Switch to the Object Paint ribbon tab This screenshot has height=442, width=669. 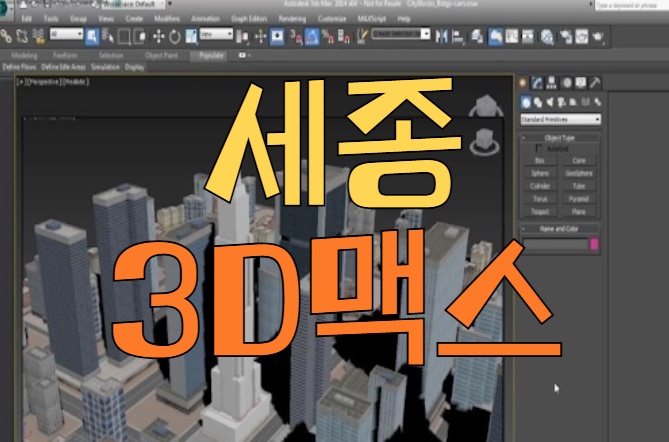[x=161, y=55]
